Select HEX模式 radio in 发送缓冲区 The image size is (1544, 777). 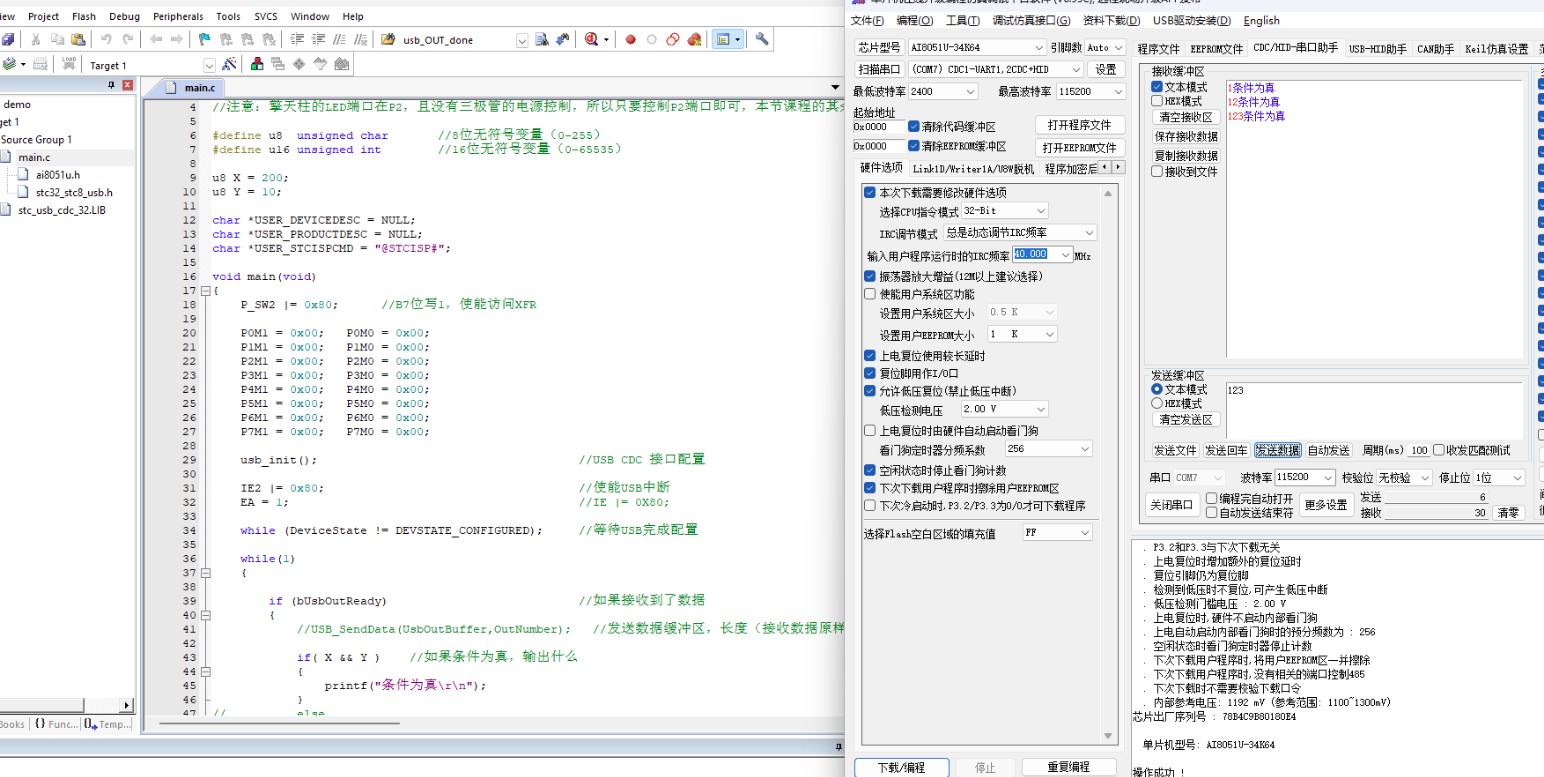[1157, 403]
